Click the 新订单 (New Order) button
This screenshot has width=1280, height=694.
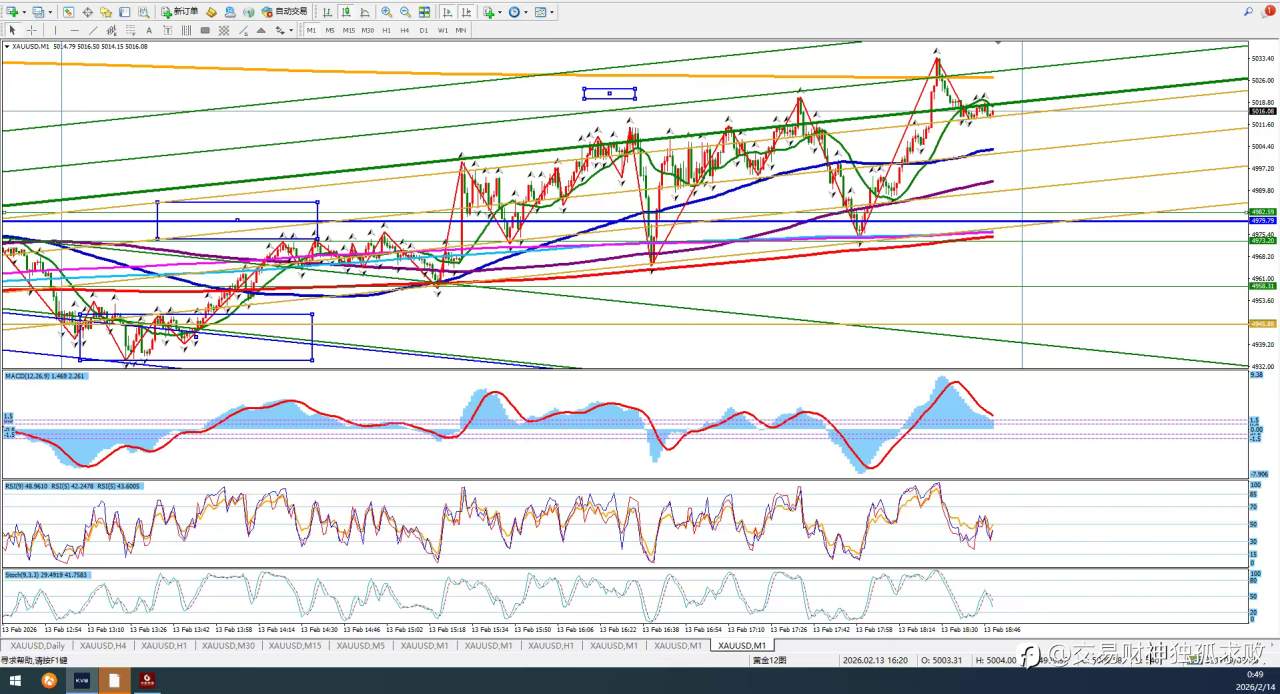coord(180,12)
